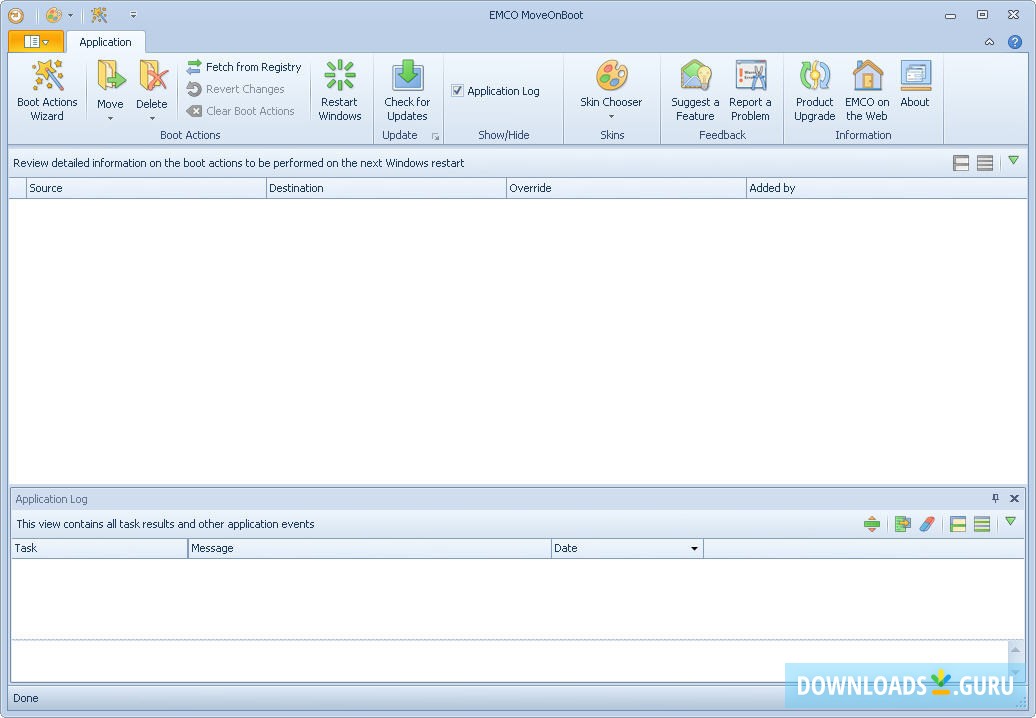Click the log collapse/expand rows icon
Screen dimensions: 1036x718
[872, 524]
